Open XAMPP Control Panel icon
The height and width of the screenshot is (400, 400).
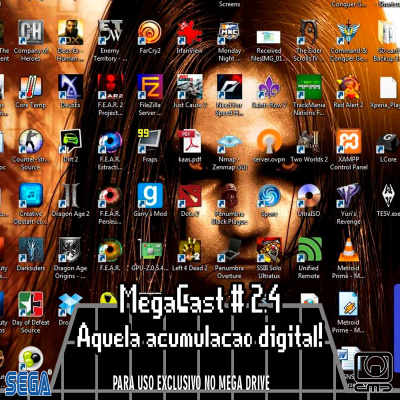point(348,141)
